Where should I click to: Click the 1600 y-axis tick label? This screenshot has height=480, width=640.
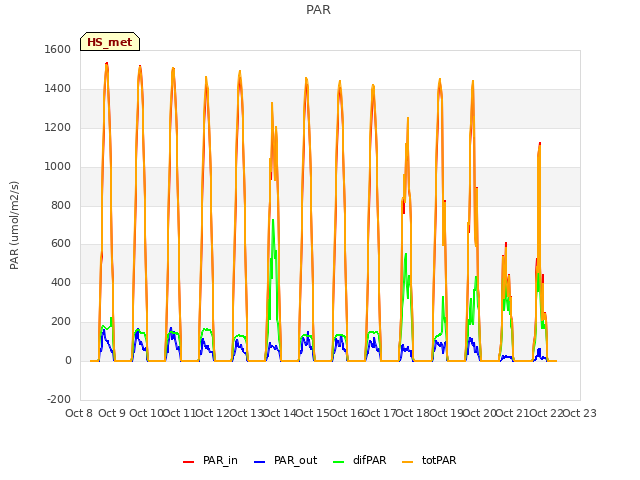pyautogui.click(x=58, y=49)
